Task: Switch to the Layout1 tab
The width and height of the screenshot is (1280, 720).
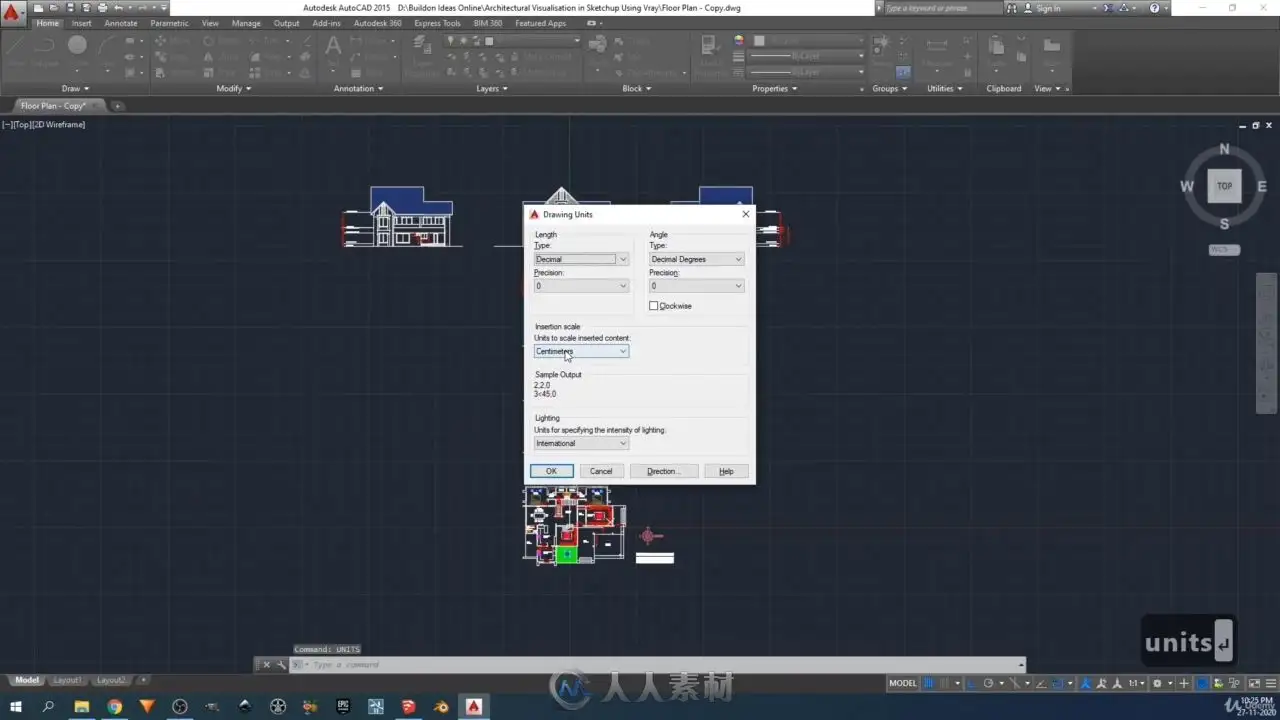Action: click(67, 680)
